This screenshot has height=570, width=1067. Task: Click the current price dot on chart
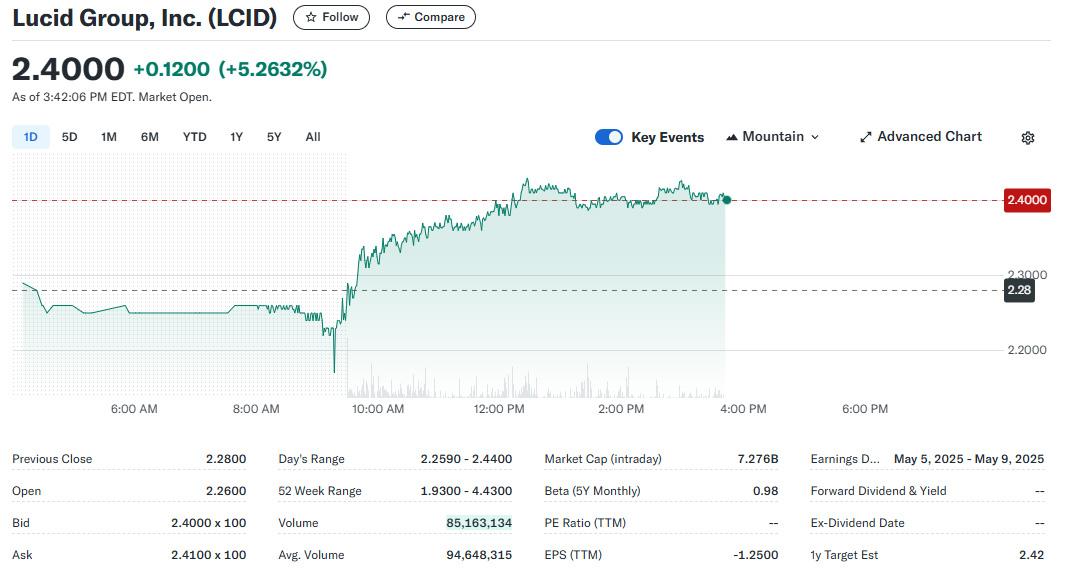click(727, 200)
